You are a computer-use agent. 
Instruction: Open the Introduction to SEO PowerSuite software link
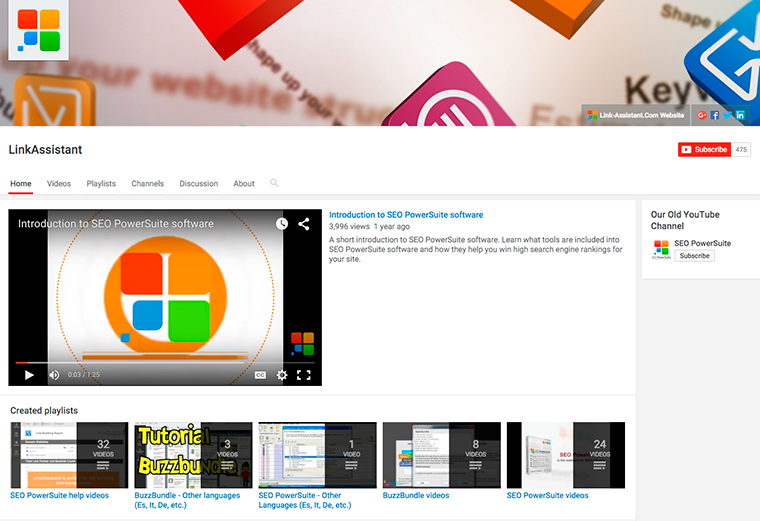pyautogui.click(x=406, y=215)
